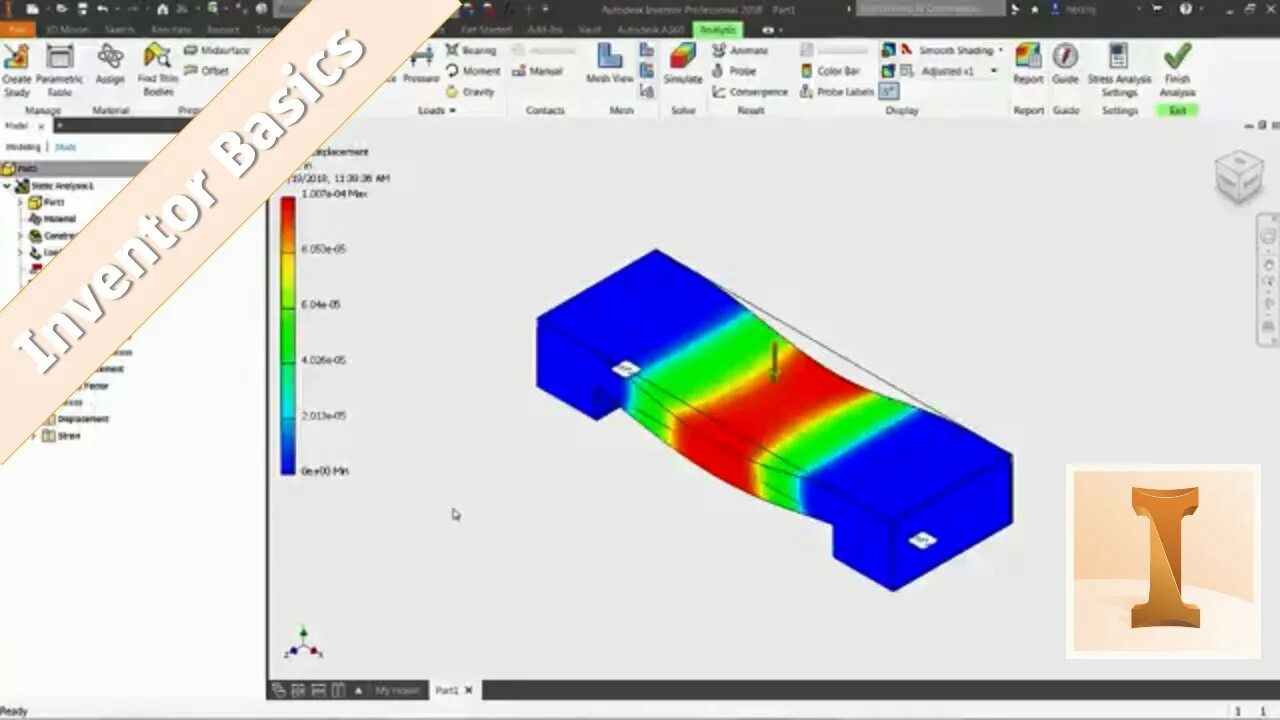The height and width of the screenshot is (720, 1280).
Task: Click the Help question mark icon
Action: coord(1186,9)
